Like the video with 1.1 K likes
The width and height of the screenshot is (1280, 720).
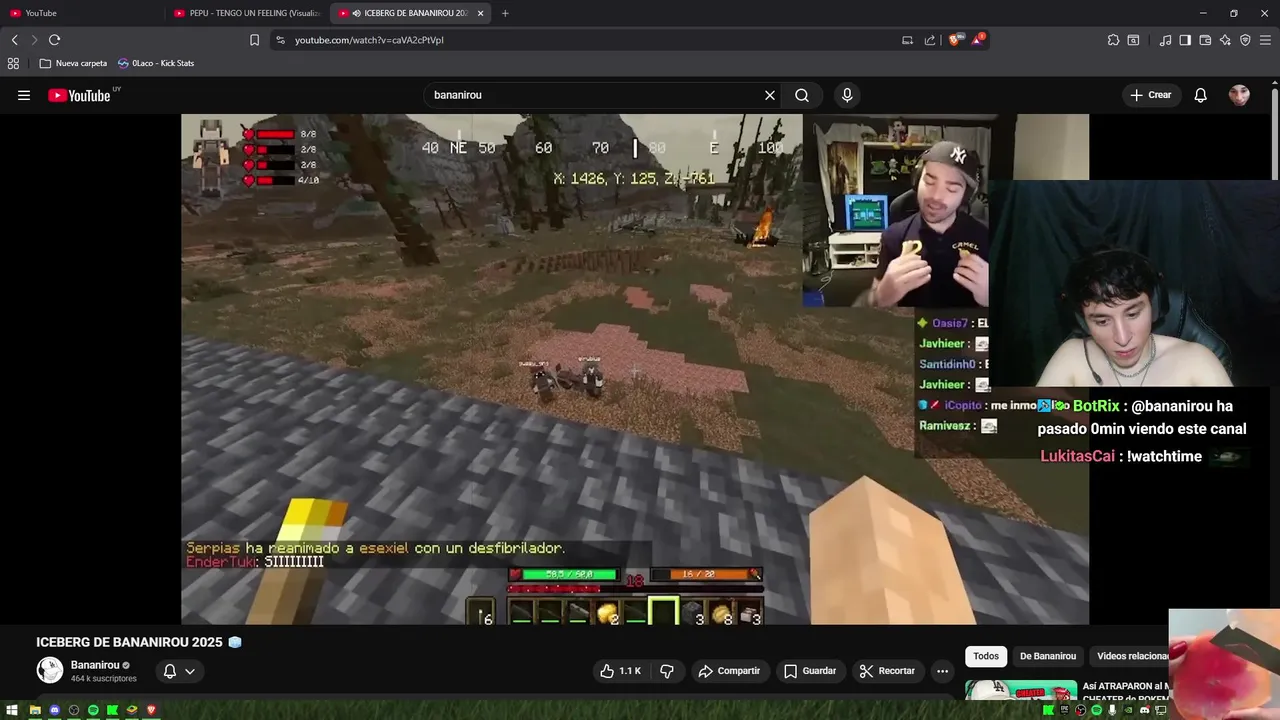click(x=620, y=671)
